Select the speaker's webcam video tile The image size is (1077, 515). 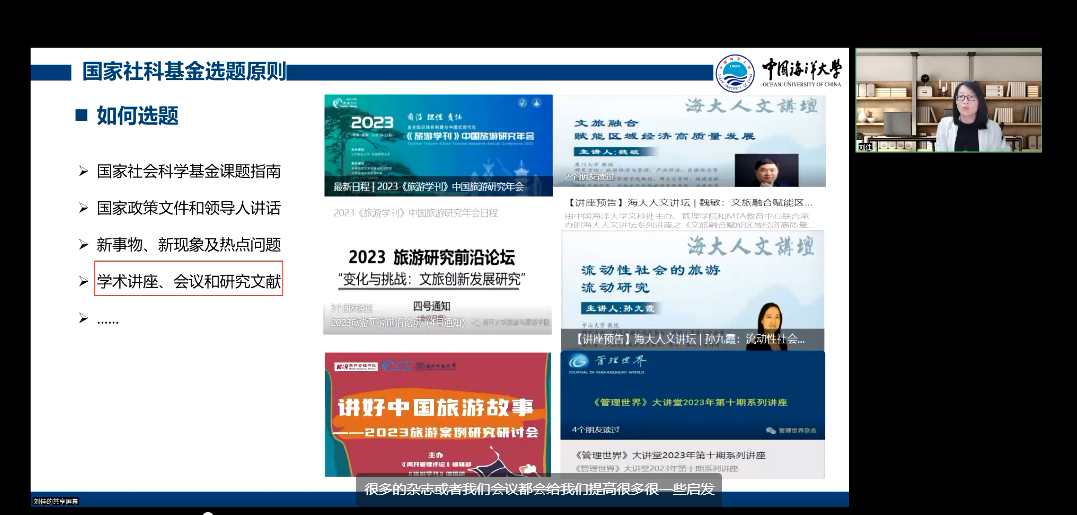(947, 100)
